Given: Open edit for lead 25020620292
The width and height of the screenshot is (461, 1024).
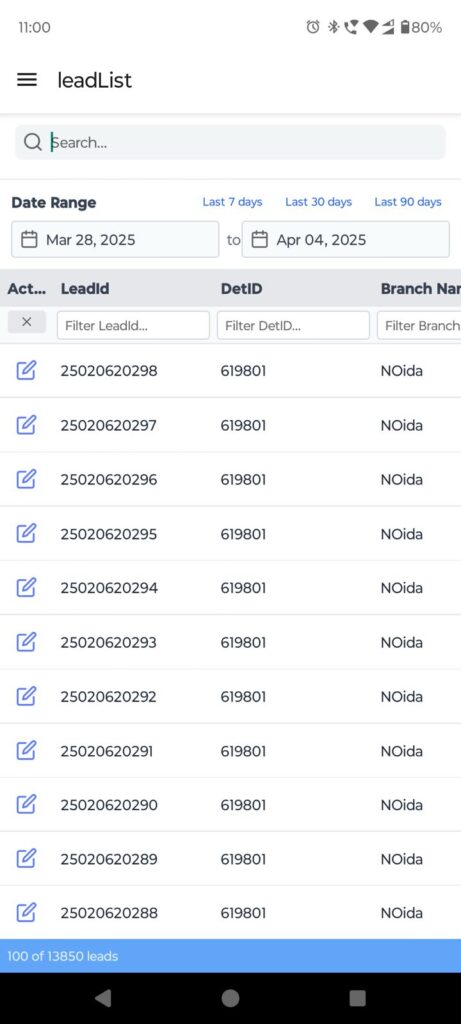Looking at the screenshot, I should [x=26, y=696].
